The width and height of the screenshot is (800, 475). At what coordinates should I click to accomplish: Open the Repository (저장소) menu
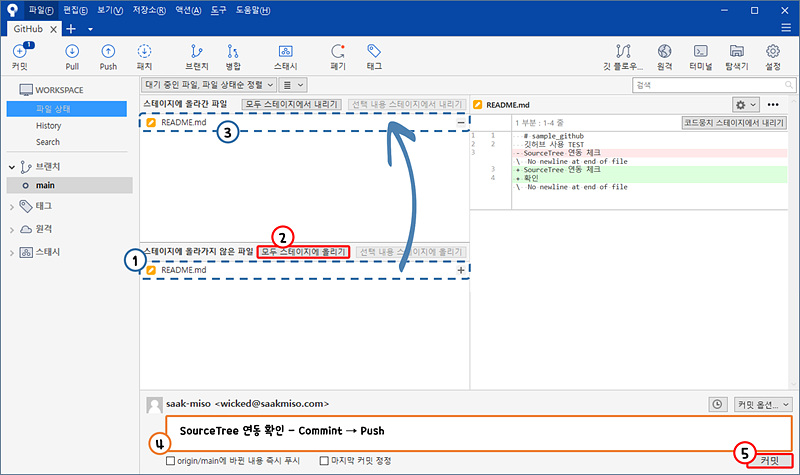tap(148, 10)
